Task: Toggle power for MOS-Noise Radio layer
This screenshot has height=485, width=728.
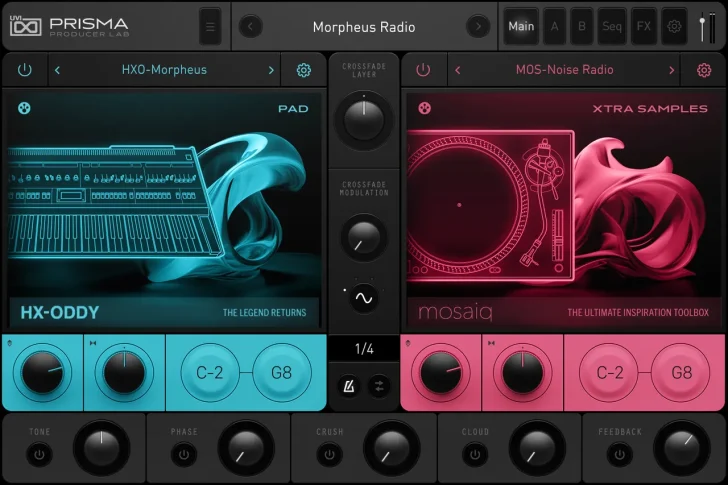Action: 423,70
